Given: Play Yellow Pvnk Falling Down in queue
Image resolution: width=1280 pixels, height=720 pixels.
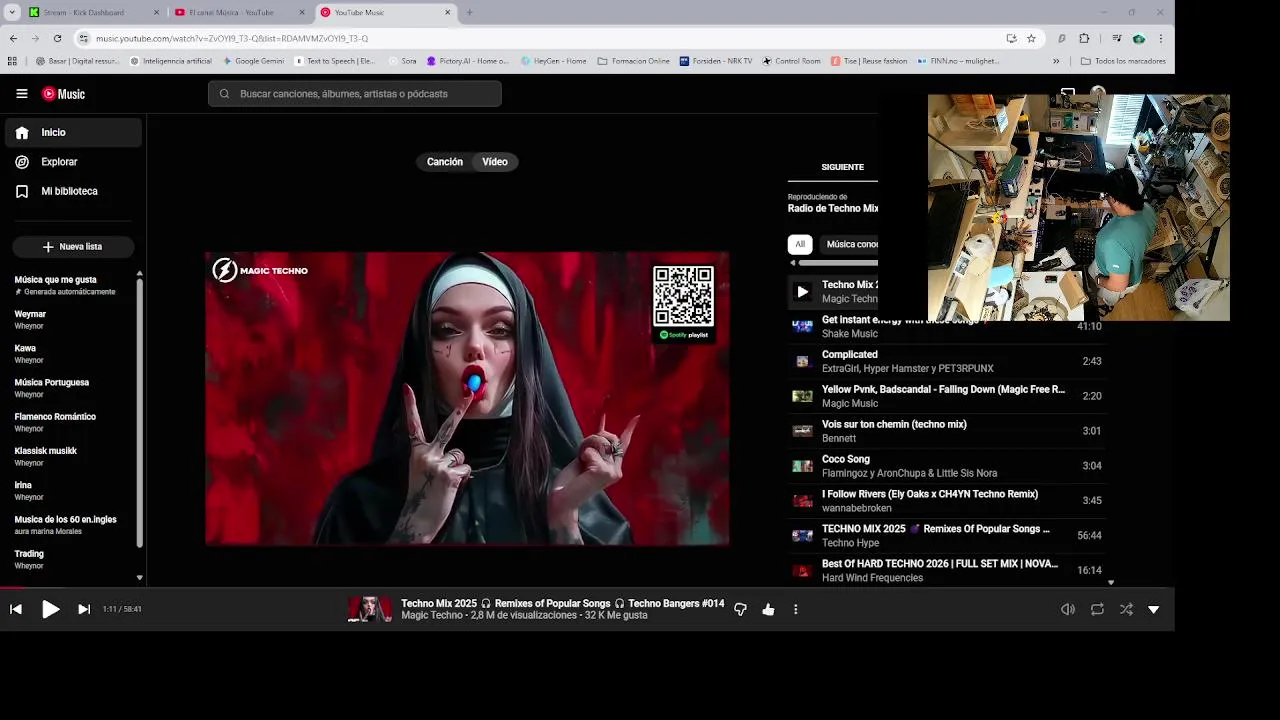Looking at the screenshot, I should [x=945, y=396].
